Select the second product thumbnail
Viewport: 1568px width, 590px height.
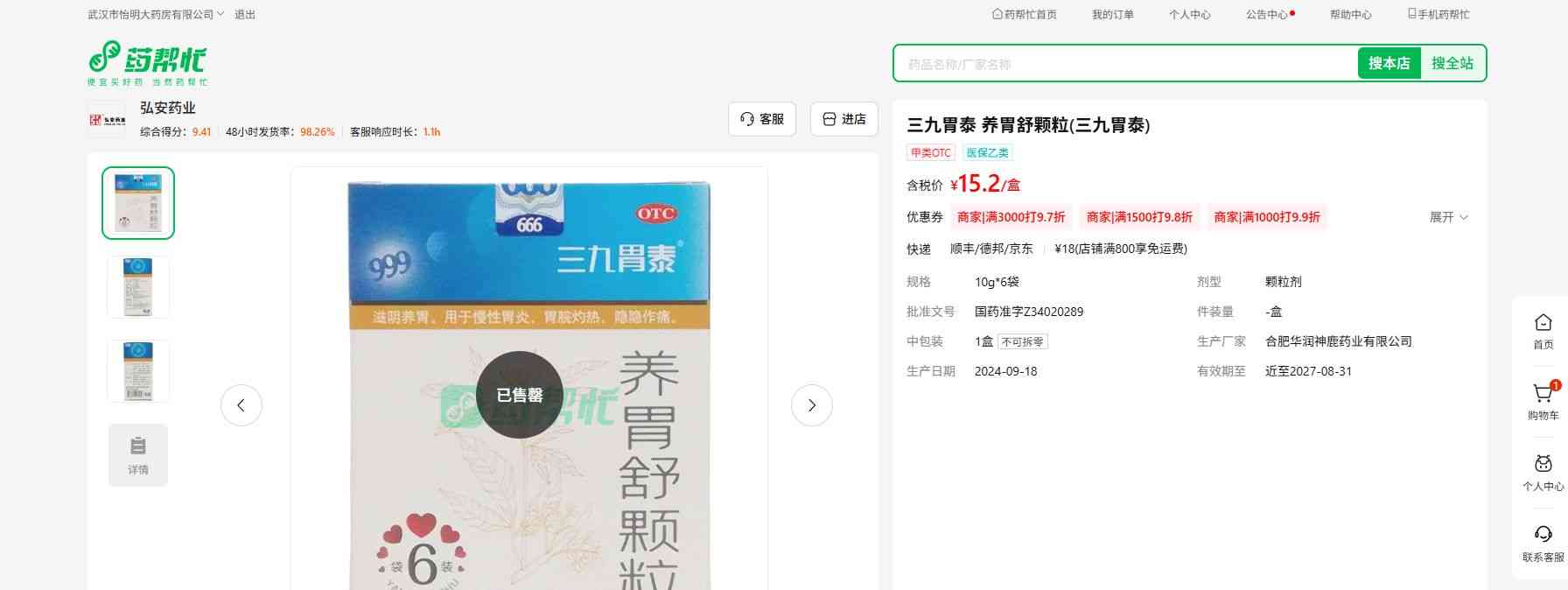click(138, 286)
